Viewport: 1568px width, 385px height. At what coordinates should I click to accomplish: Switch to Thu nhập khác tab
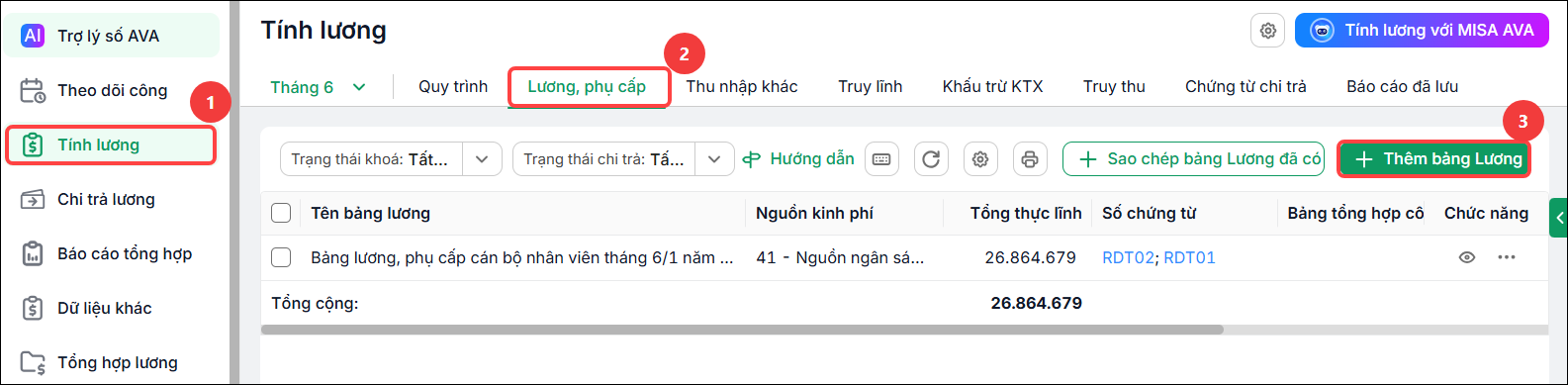click(x=742, y=87)
